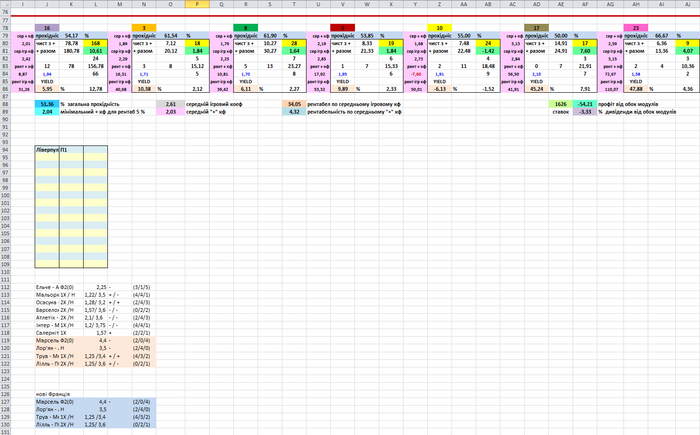Viewport: 700px width, 435px height.
Task: Click the green cell with value 10,61
Action: [x=95, y=51]
